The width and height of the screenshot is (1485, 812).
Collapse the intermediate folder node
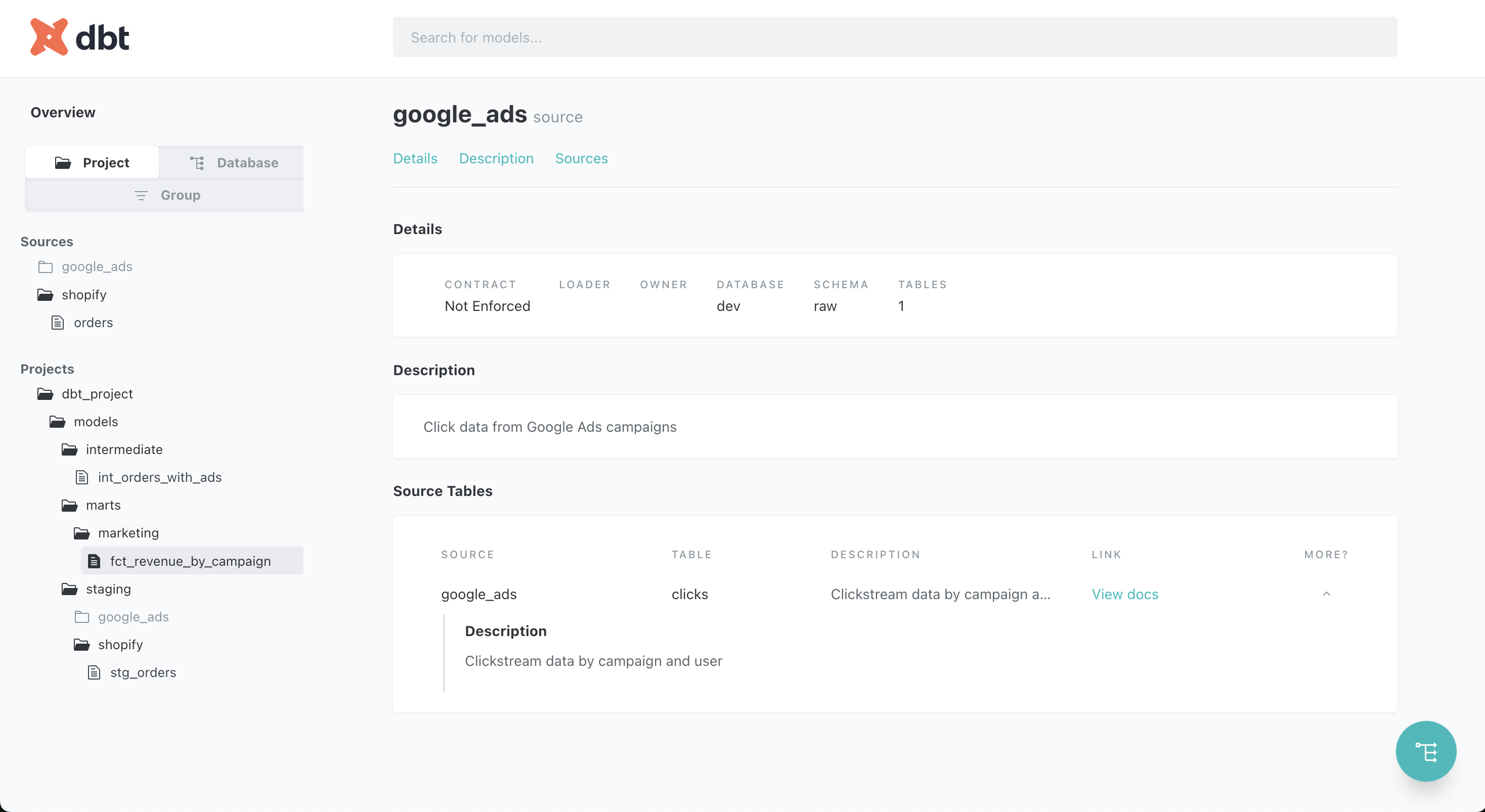(x=124, y=449)
